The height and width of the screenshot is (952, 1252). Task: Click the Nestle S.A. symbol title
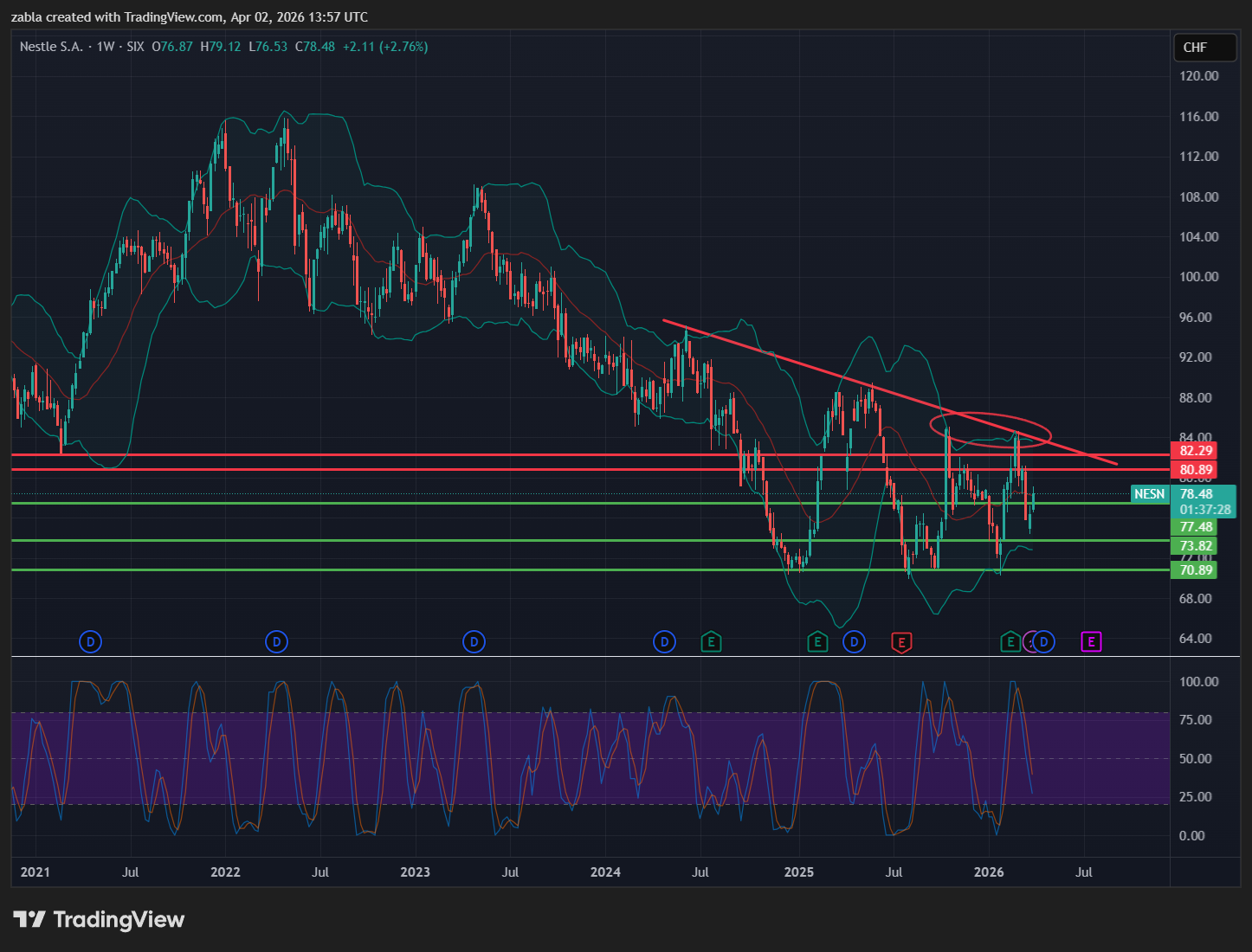point(51,47)
